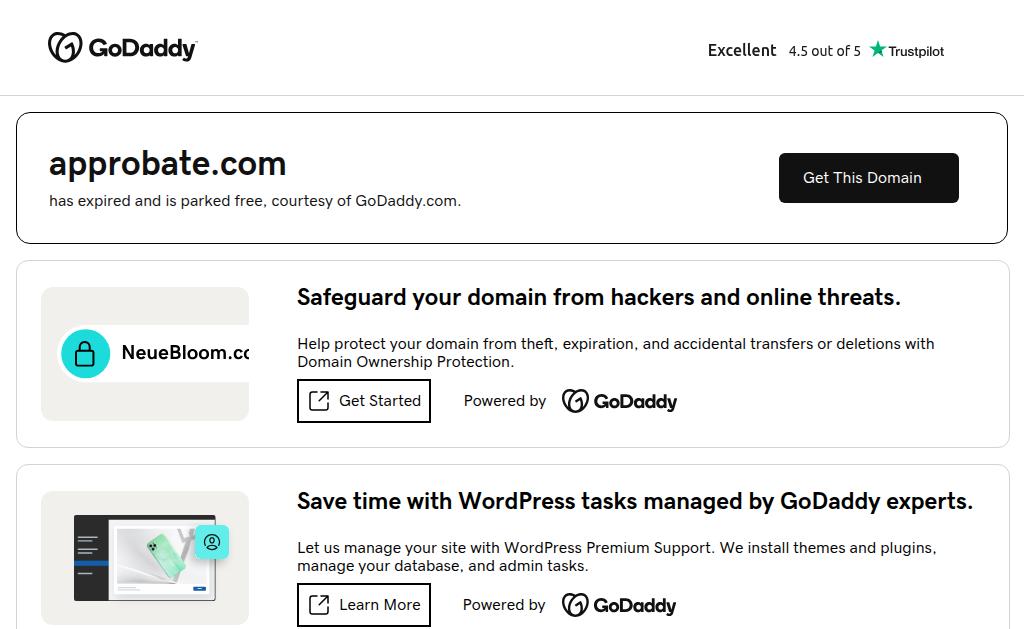Image resolution: width=1024 pixels, height=629 pixels.
Task: Click the GoDaddy logo in the WordPress card
Action: pyautogui.click(x=618, y=605)
